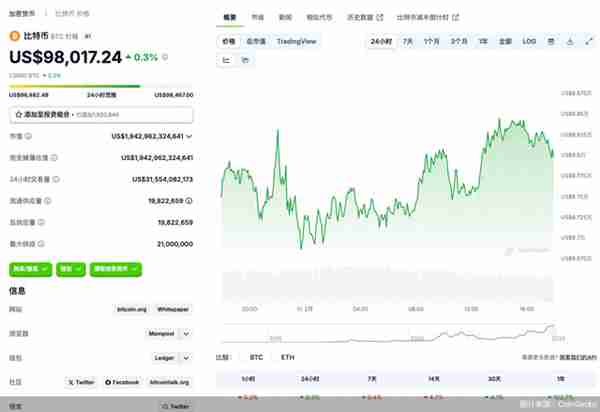Click the info icon next to circulating supply value
The height and width of the screenshot is (412, 600).
point(189,200)
